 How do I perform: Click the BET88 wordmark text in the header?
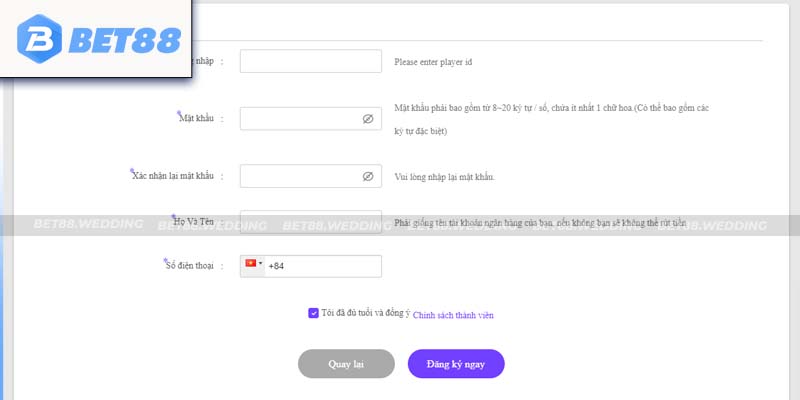coord(125,41)
